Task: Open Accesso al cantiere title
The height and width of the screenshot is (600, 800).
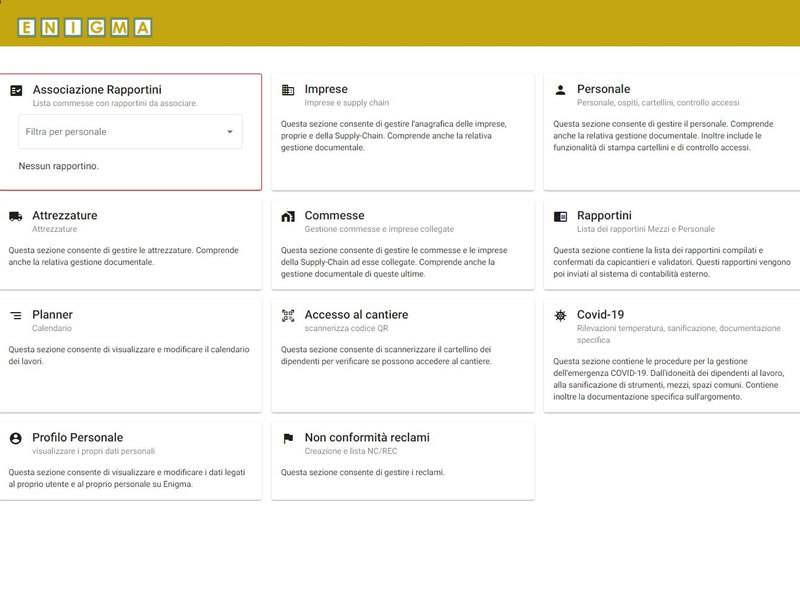Action: tap(356, 314)
